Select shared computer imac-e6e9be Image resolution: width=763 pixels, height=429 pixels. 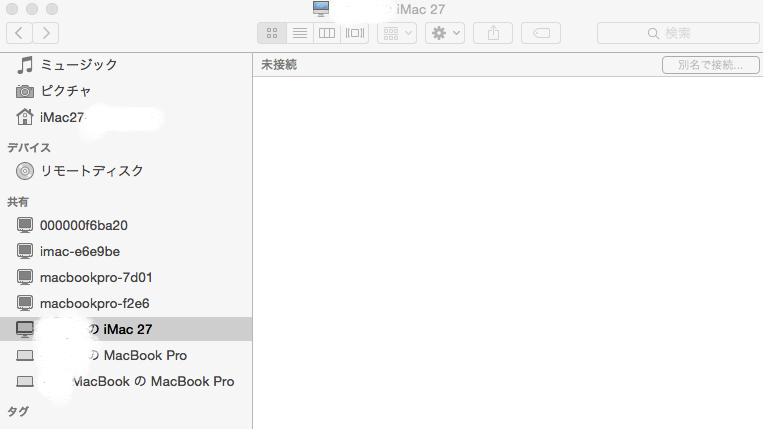(126, 251)
